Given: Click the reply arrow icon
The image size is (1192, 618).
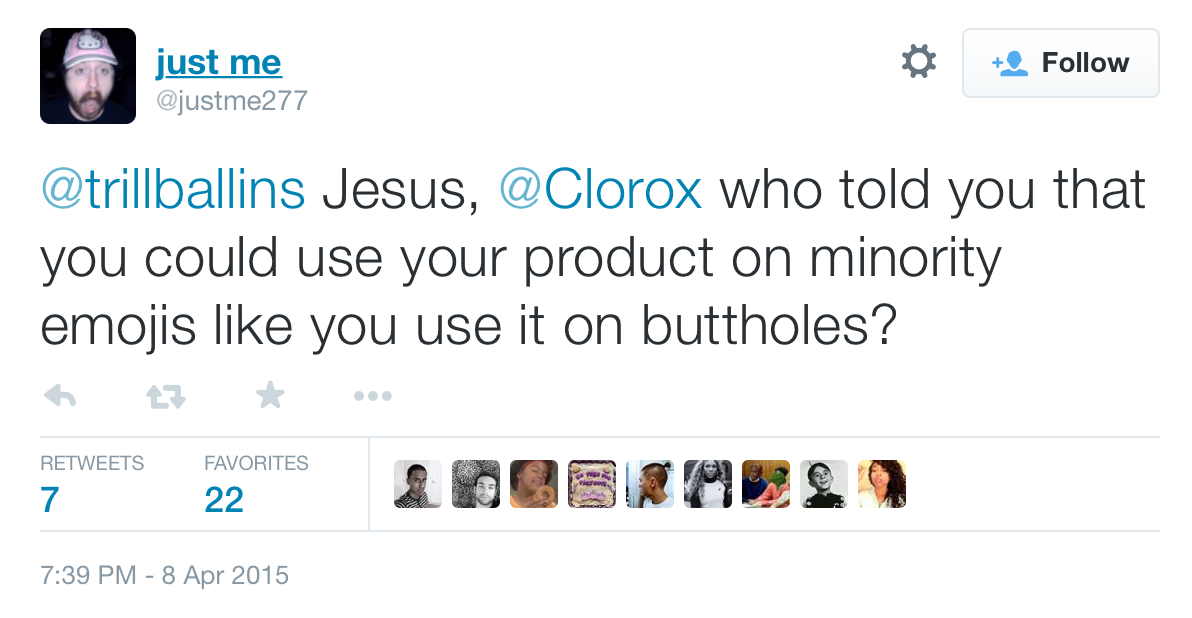Looking at the screenshot, I should (x=60, y=395).
